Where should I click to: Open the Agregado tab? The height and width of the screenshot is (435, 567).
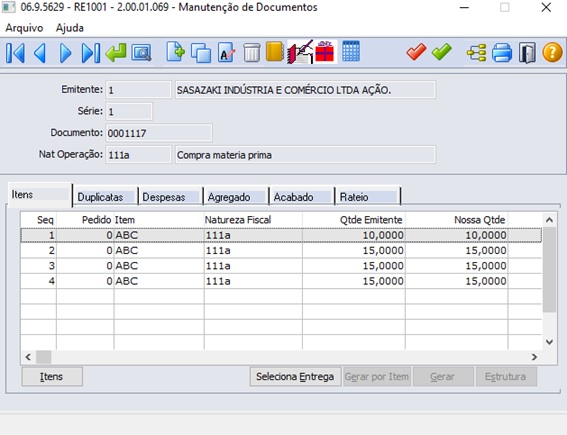click(x=236, y=197)
